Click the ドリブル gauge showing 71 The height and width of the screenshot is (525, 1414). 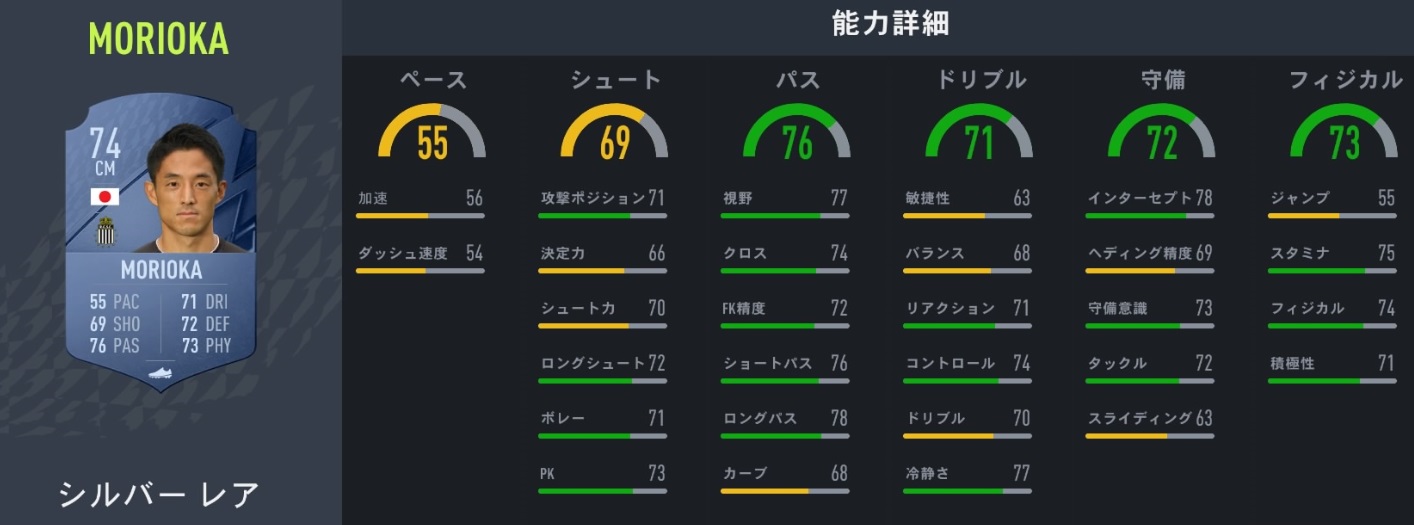click(x=978, y=134)
